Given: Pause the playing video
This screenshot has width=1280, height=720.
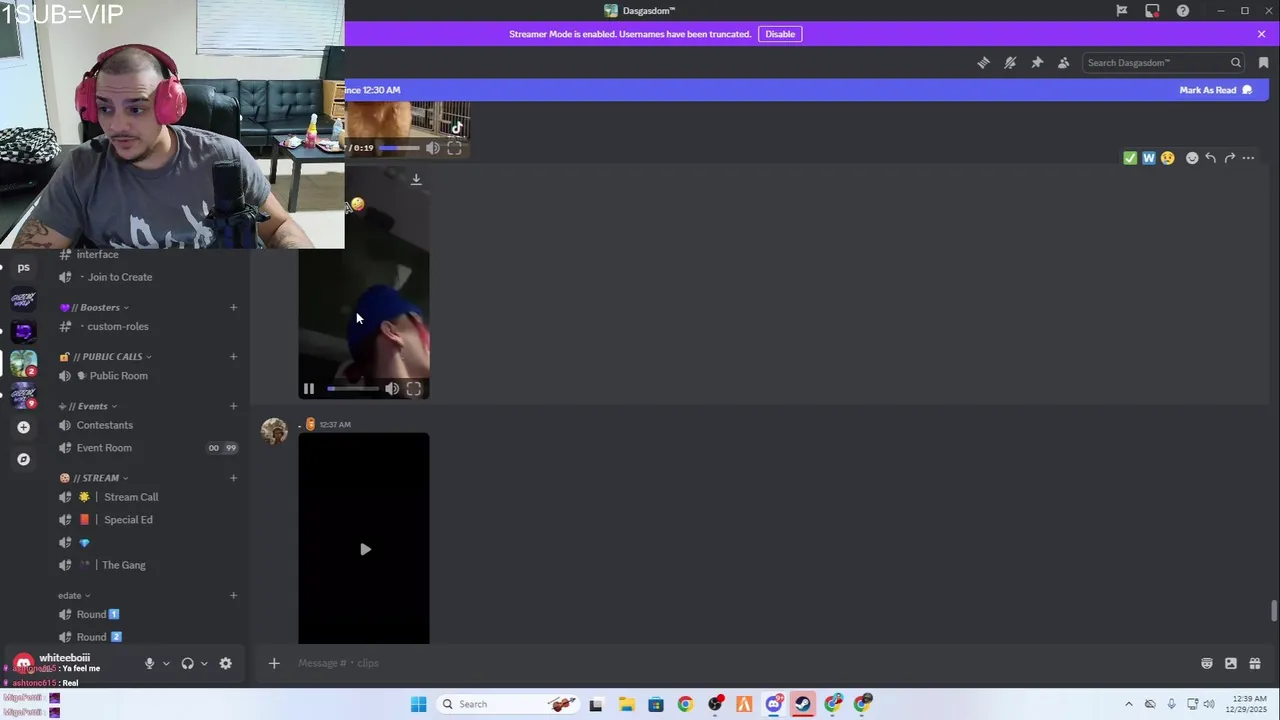Looking at the screenshot, I should [309, 389].
